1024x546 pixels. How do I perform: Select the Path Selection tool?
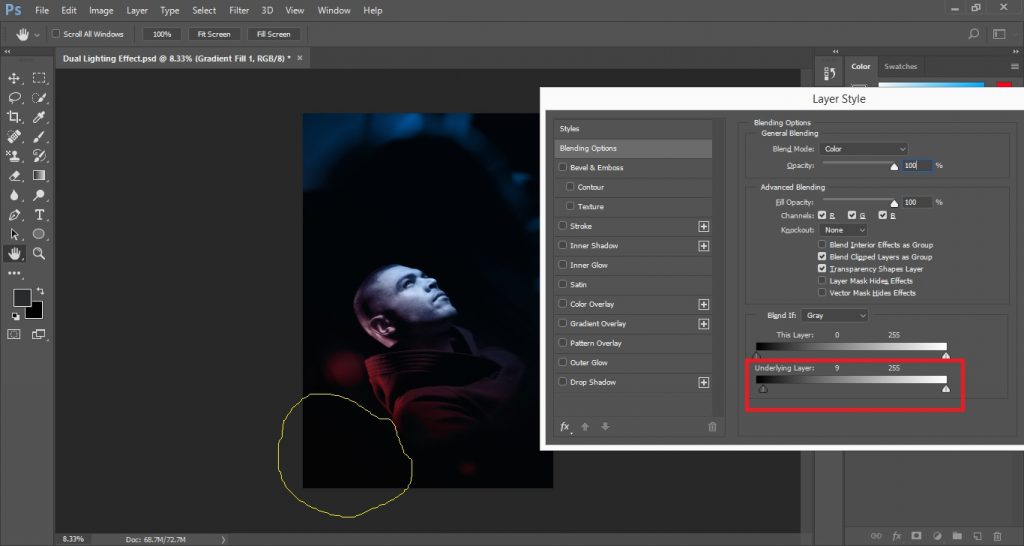pos(14,234)
